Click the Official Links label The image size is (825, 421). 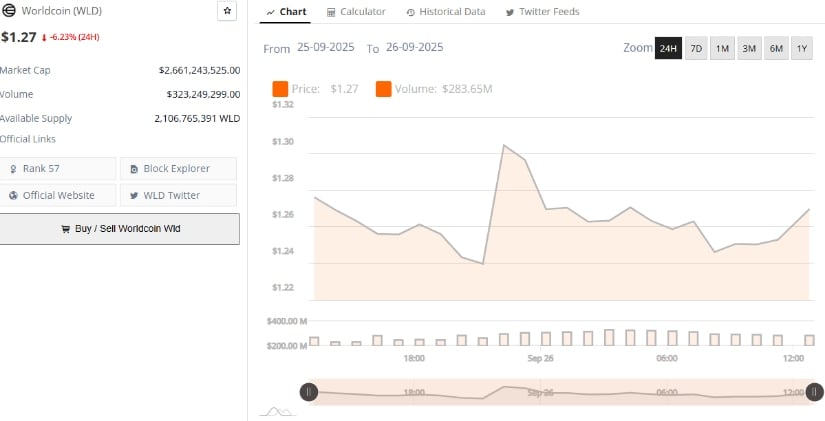27,139
